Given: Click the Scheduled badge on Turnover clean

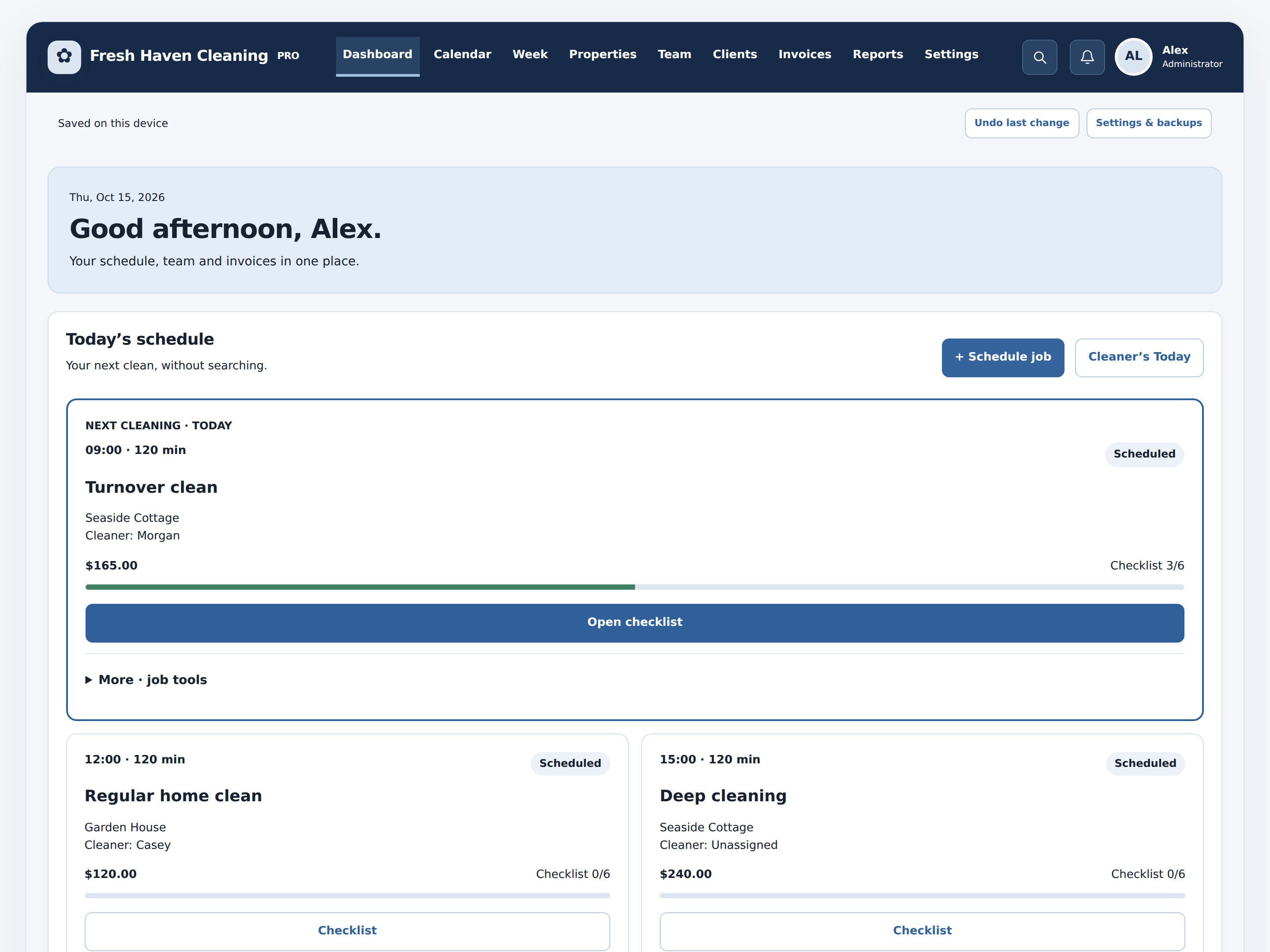Looking at the screenshot, I should (x=1144, y=454).
